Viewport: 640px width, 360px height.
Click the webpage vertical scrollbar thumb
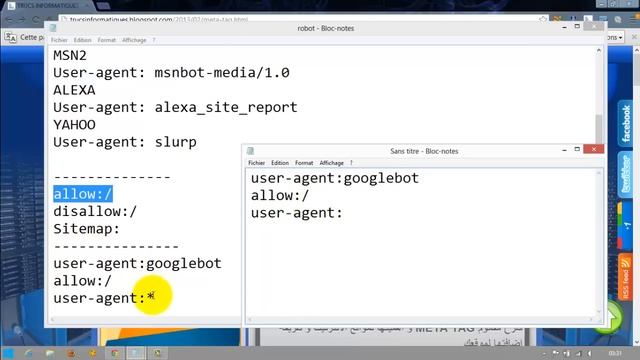[x=637, y=69]
